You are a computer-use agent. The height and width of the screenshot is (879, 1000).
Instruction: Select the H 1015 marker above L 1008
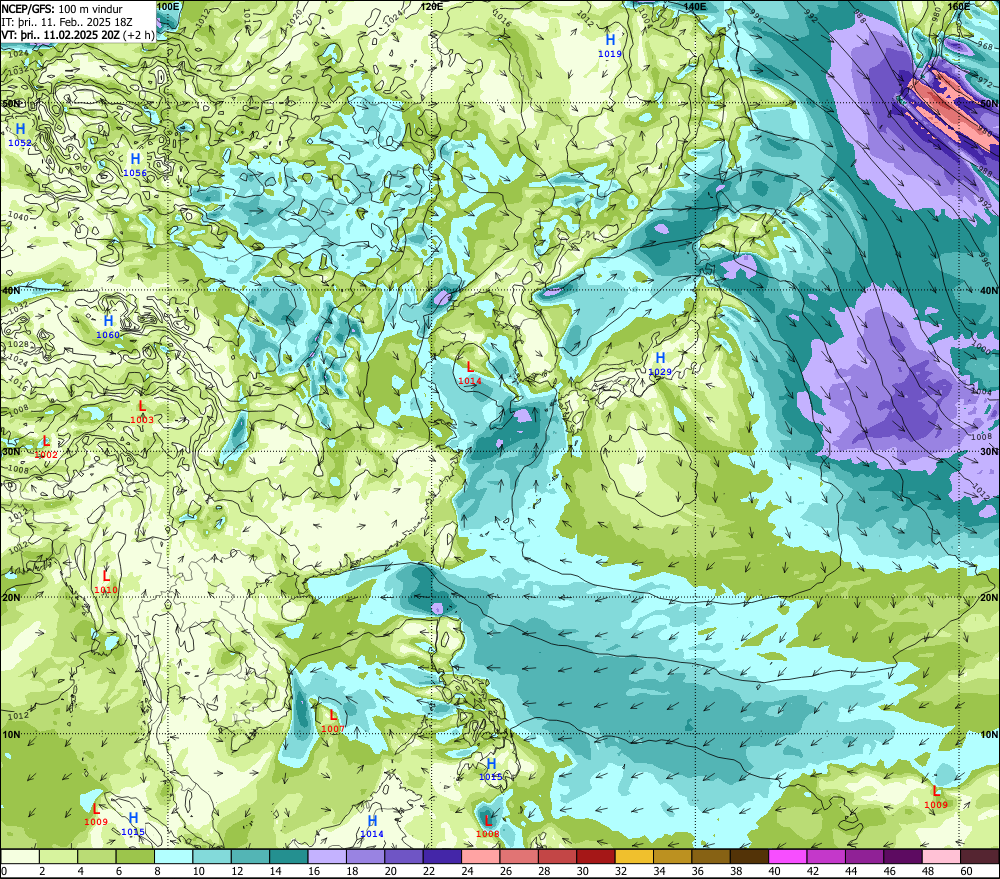491,769
